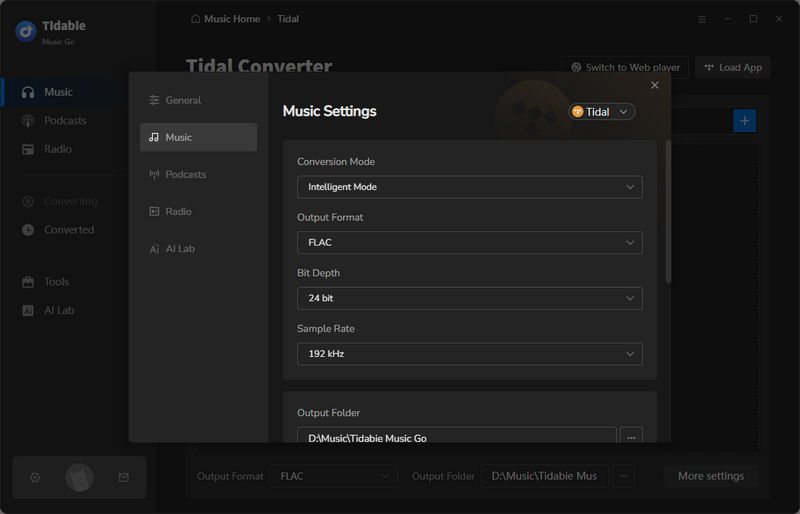Click the home icon in the breadcrumb
The height and width of the screenshot is (514, 800).
click(195, 19)
